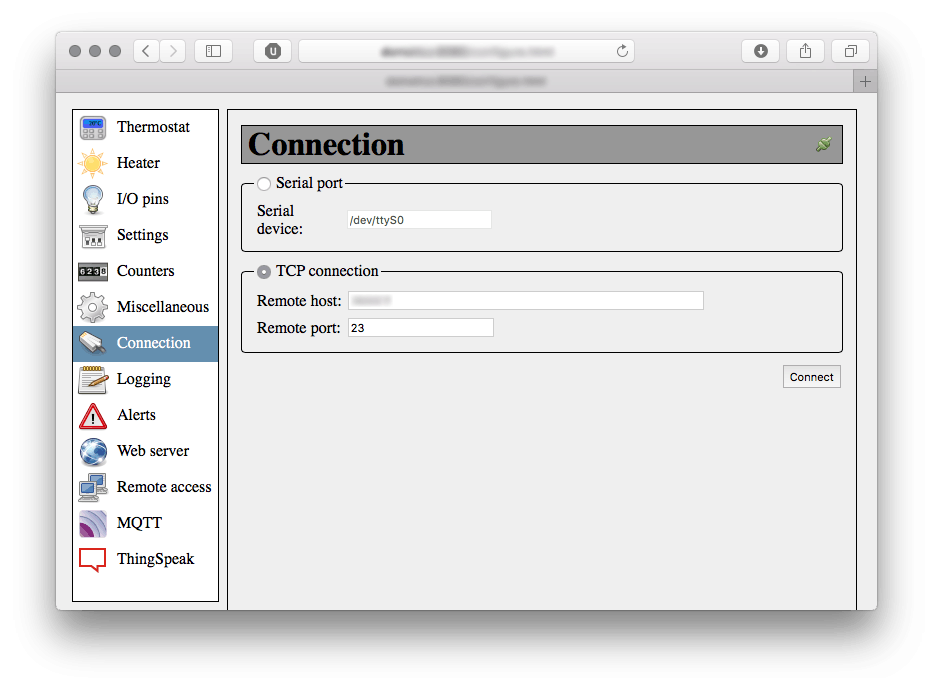The image size is (933, 690).
Task: Click the ThingSpeak speech bubble icon
Action: (93, 560)
